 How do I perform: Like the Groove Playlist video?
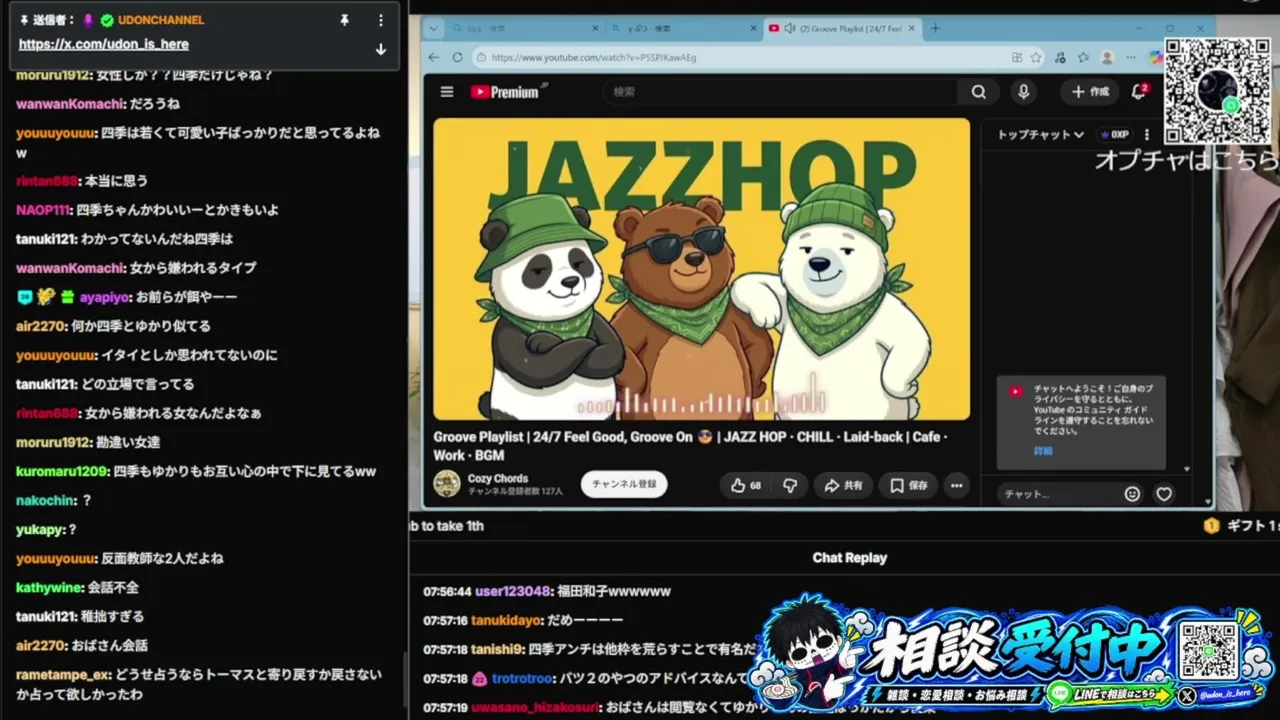[x=746, y=485]
